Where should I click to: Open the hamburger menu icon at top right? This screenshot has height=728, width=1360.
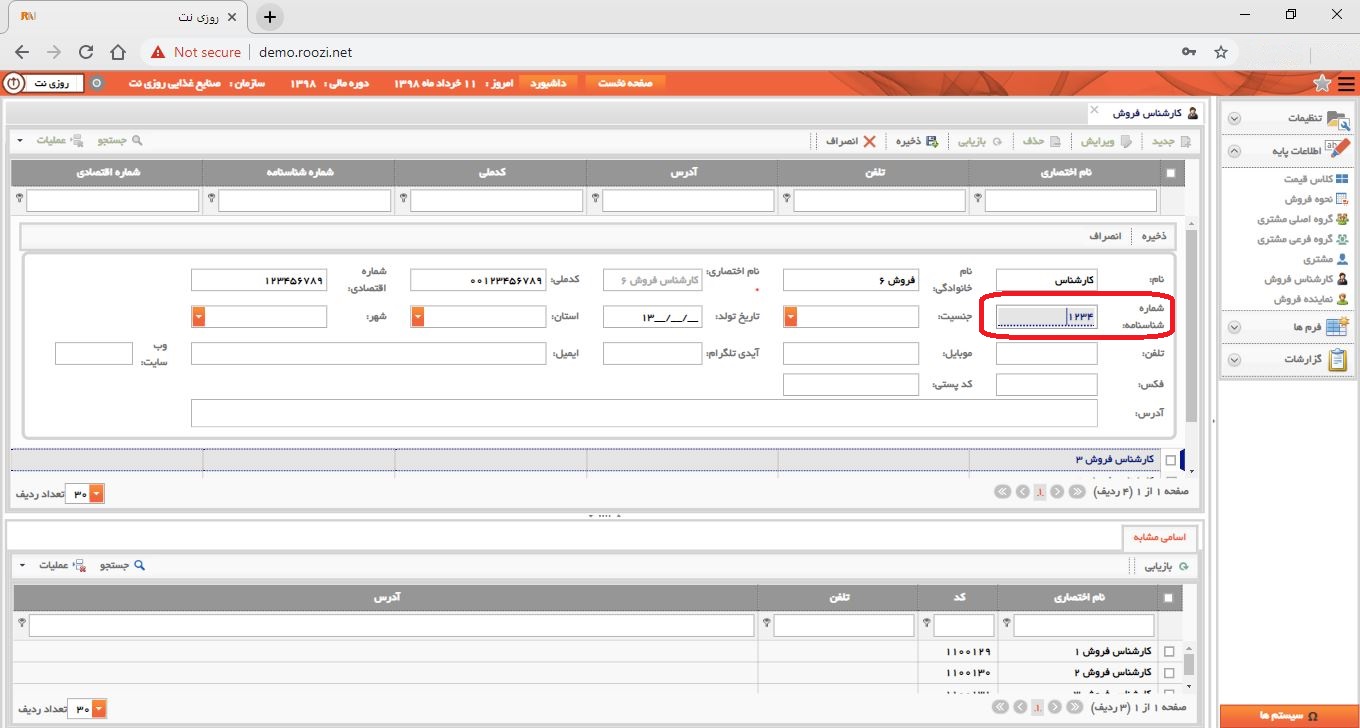[1346, 83]
